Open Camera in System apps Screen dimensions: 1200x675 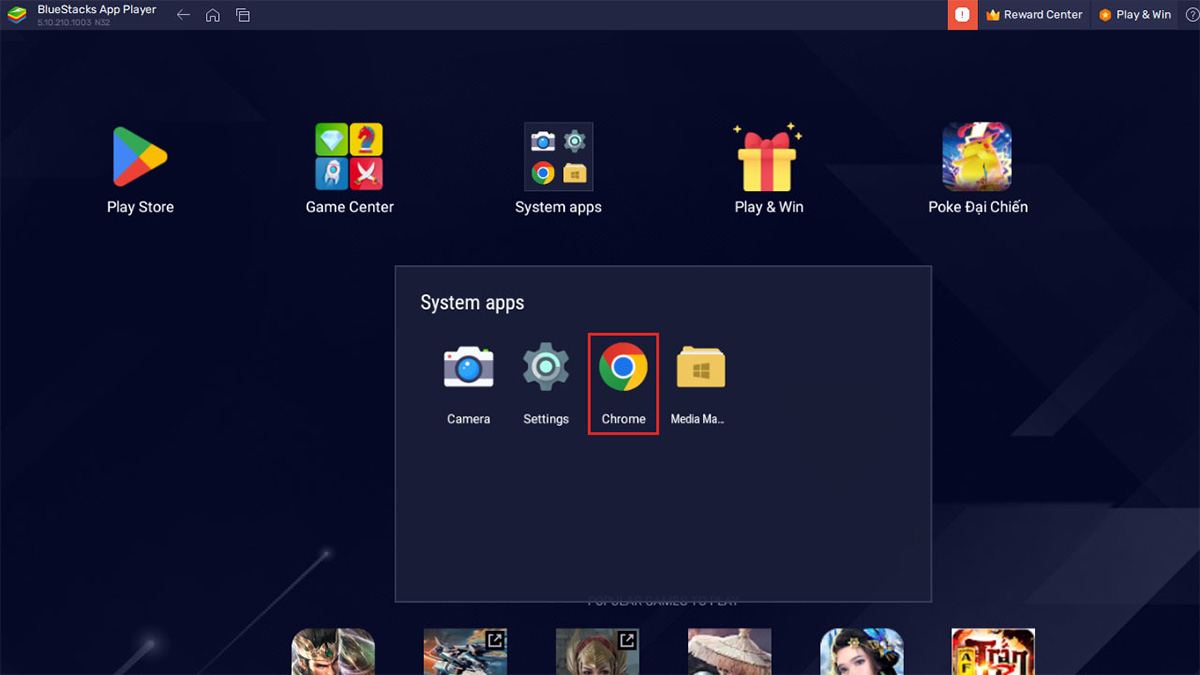coord(468,370)
